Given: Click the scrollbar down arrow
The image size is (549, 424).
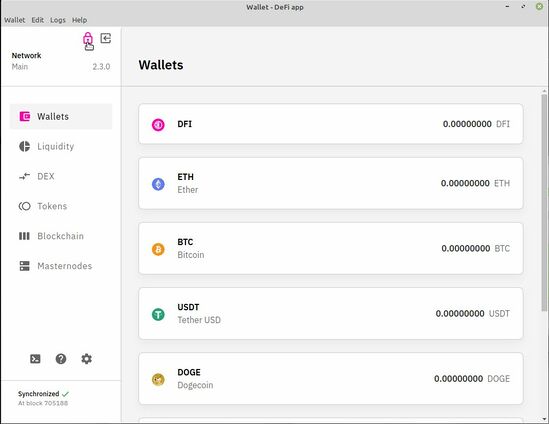Looking at the screenshot, I should (544, 418).
